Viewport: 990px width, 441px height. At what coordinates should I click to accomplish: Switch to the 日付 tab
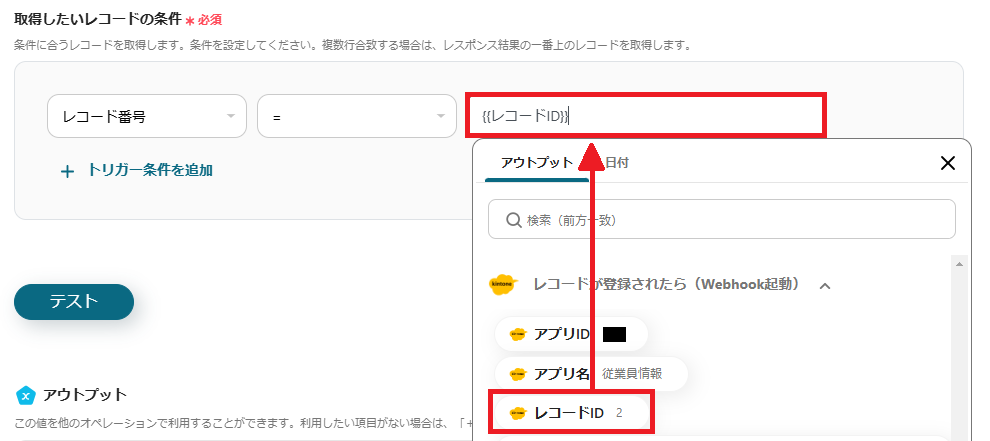(617, 163)
